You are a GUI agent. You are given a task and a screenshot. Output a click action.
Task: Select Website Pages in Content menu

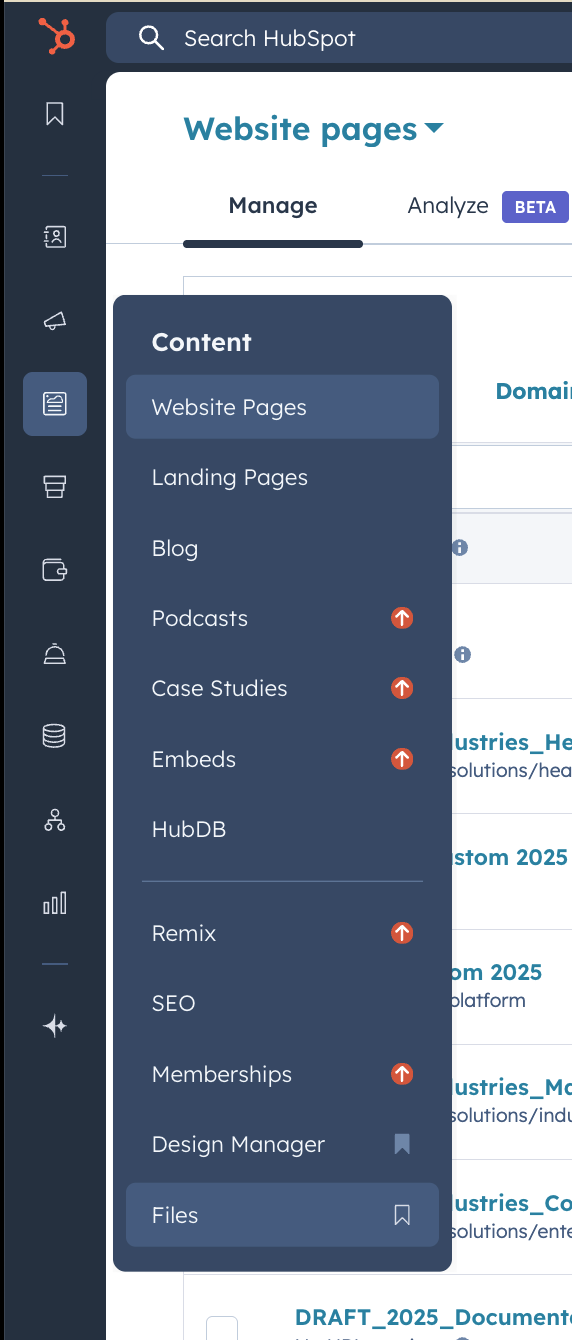pos(282,407)
